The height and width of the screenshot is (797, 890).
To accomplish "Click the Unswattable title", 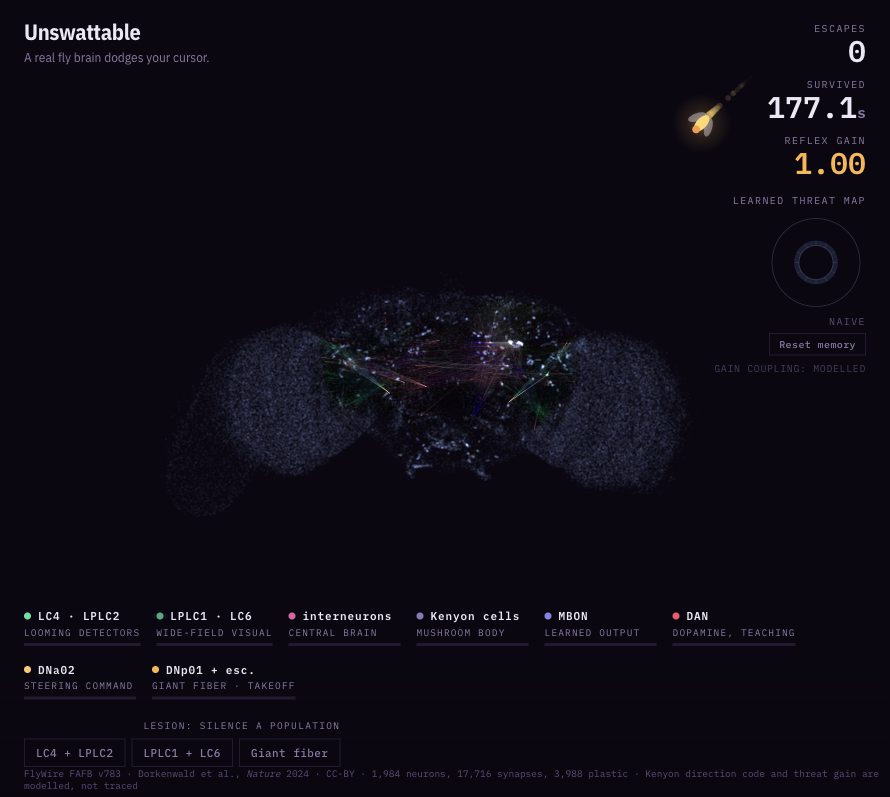I will [x=82, y=32].
